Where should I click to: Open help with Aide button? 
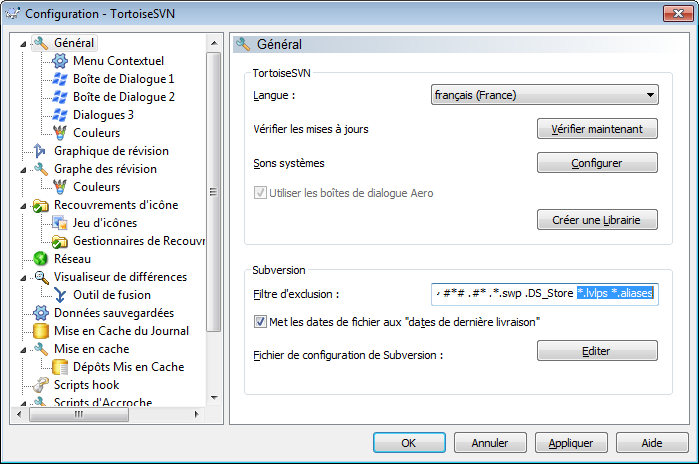point(652,443)
